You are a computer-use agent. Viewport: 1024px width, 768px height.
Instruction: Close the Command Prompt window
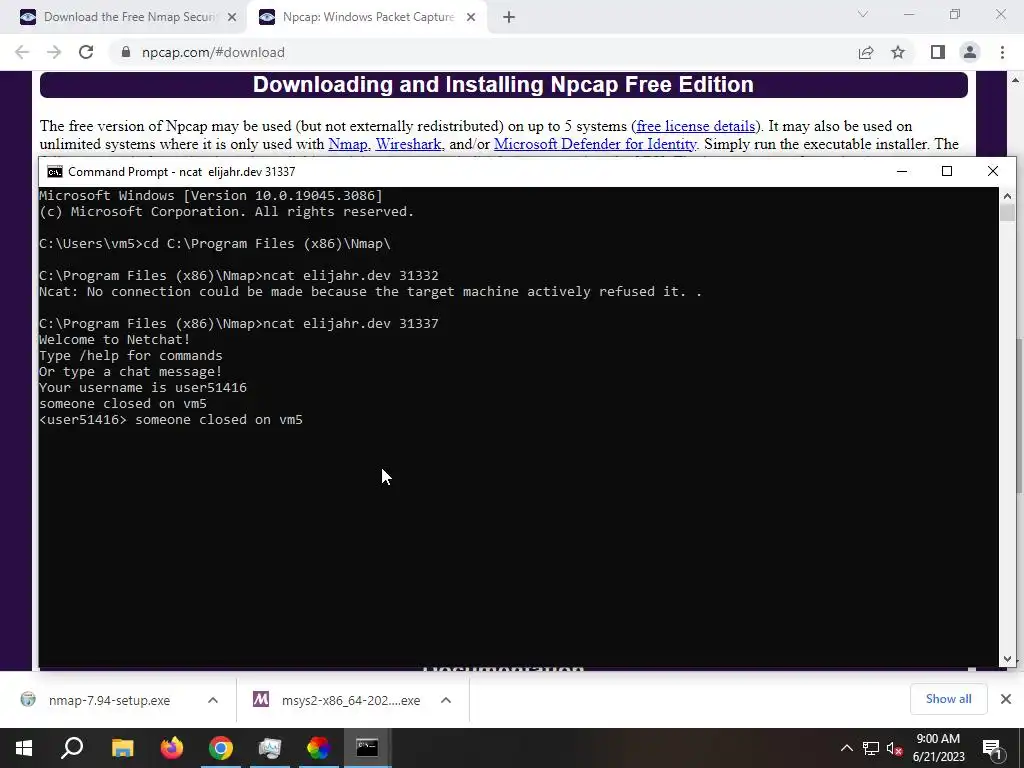click(993, 171)
